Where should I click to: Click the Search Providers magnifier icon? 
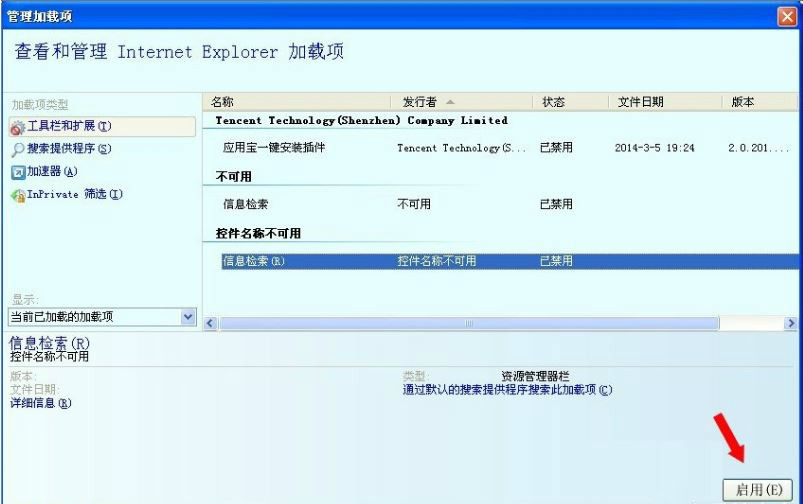pyautogui.click(x=18, y=150)
